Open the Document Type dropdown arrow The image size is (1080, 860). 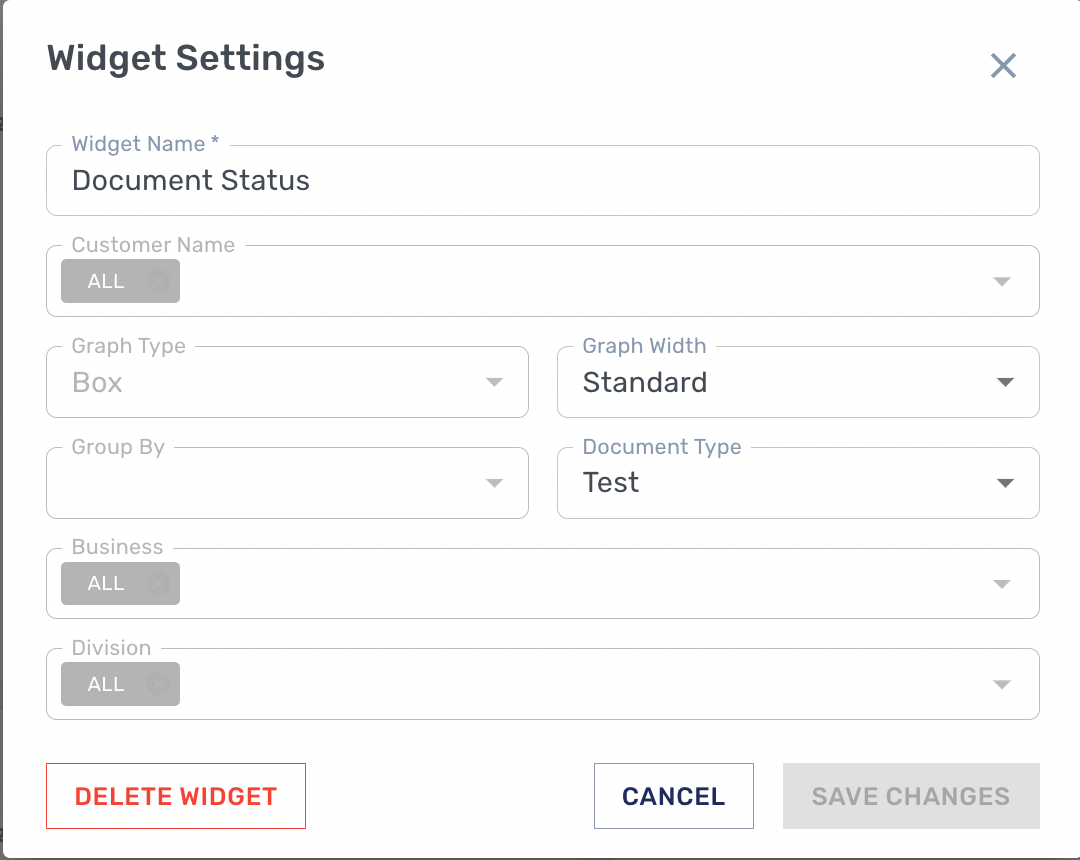pos(1005,484)
